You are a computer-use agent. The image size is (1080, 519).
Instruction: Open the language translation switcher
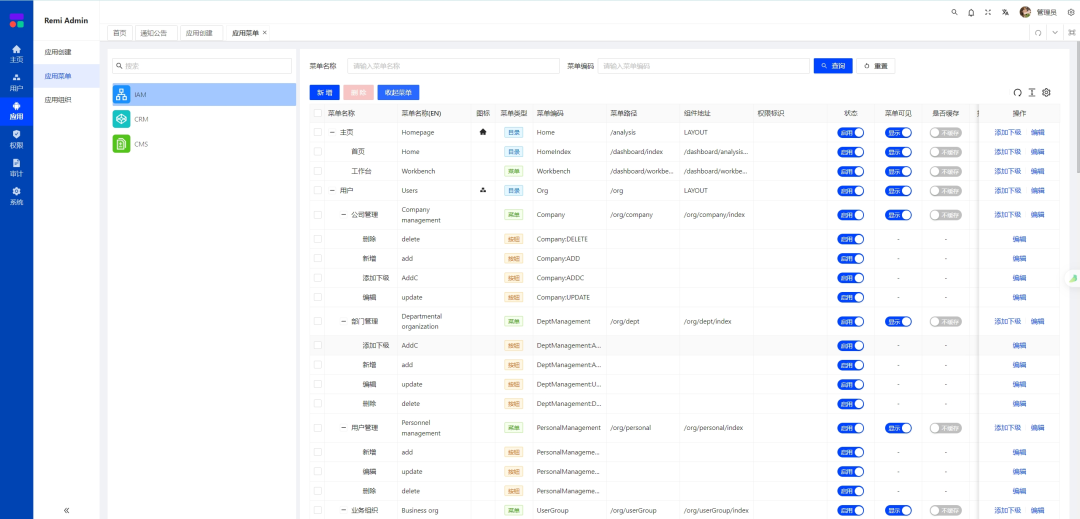click(1005, 12)
